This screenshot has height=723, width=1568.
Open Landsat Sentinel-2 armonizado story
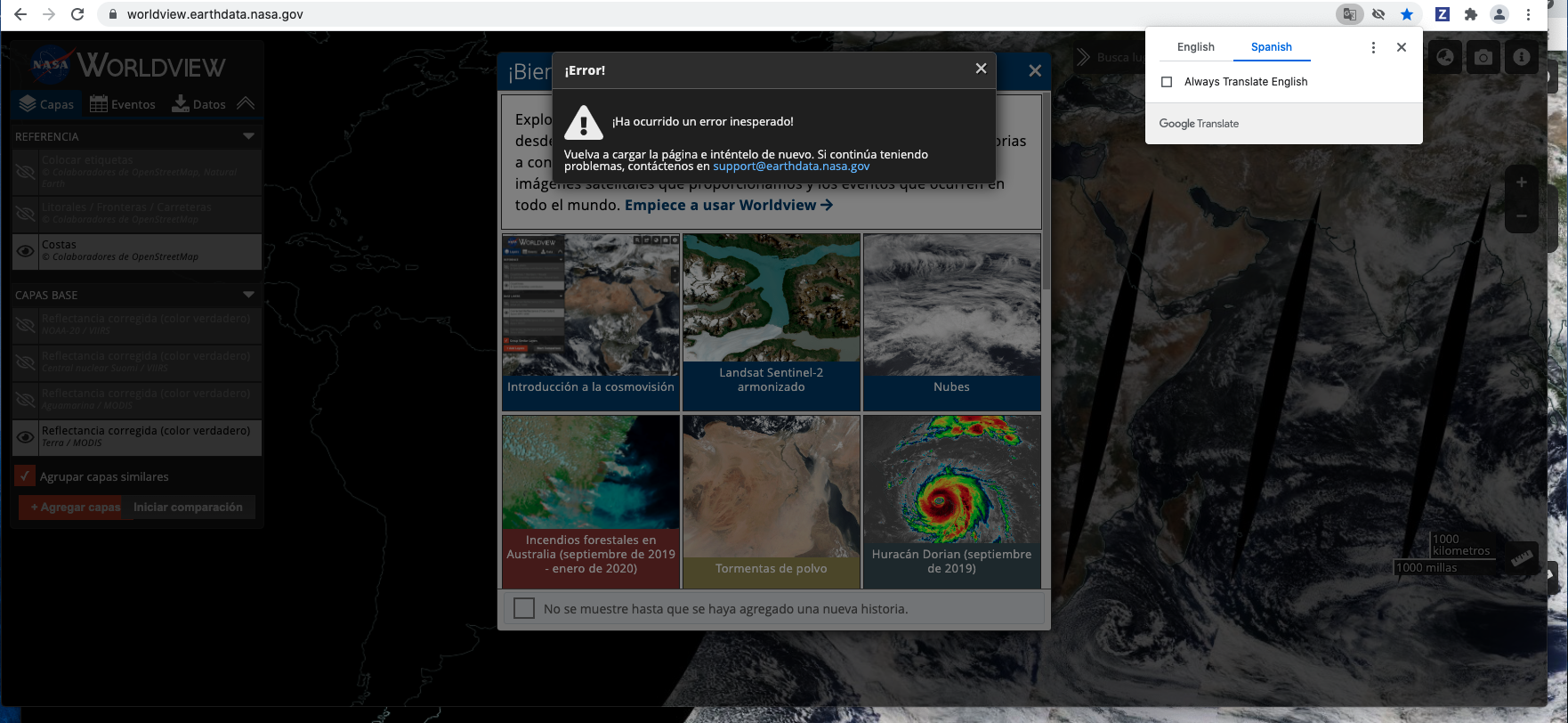[772, 322]
